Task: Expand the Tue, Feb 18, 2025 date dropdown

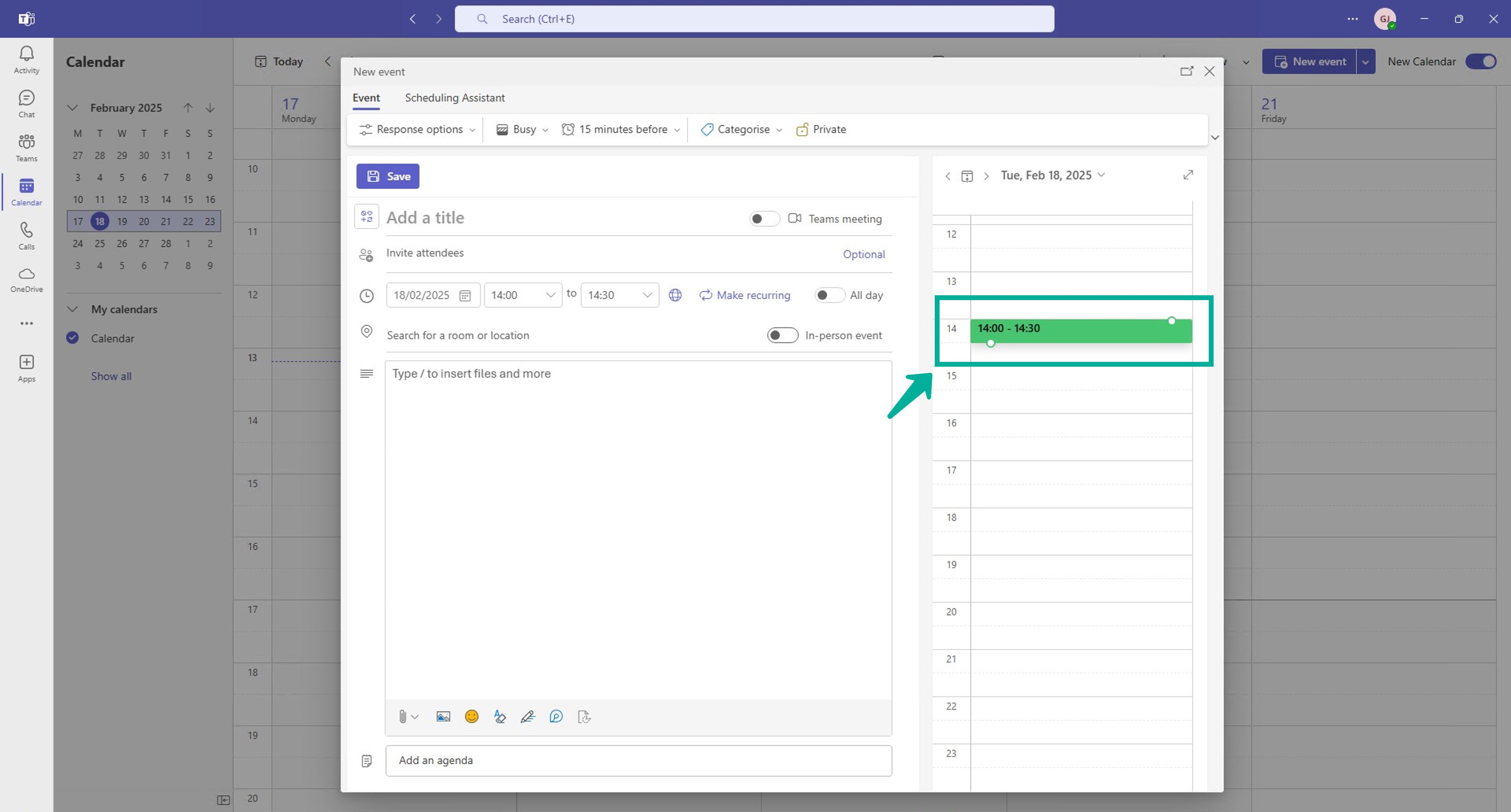Action: pos(1052,175)
